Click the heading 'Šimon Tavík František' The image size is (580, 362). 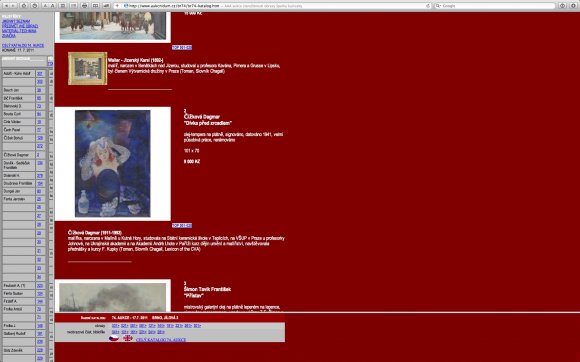[207, 289]
